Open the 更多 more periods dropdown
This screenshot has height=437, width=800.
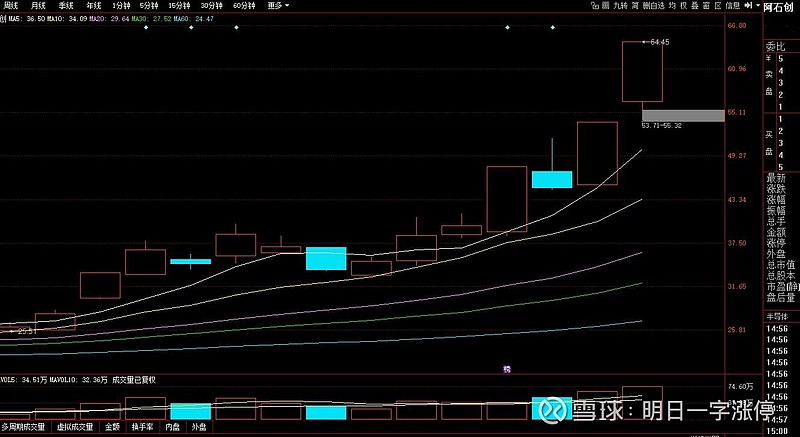[278, 6]
